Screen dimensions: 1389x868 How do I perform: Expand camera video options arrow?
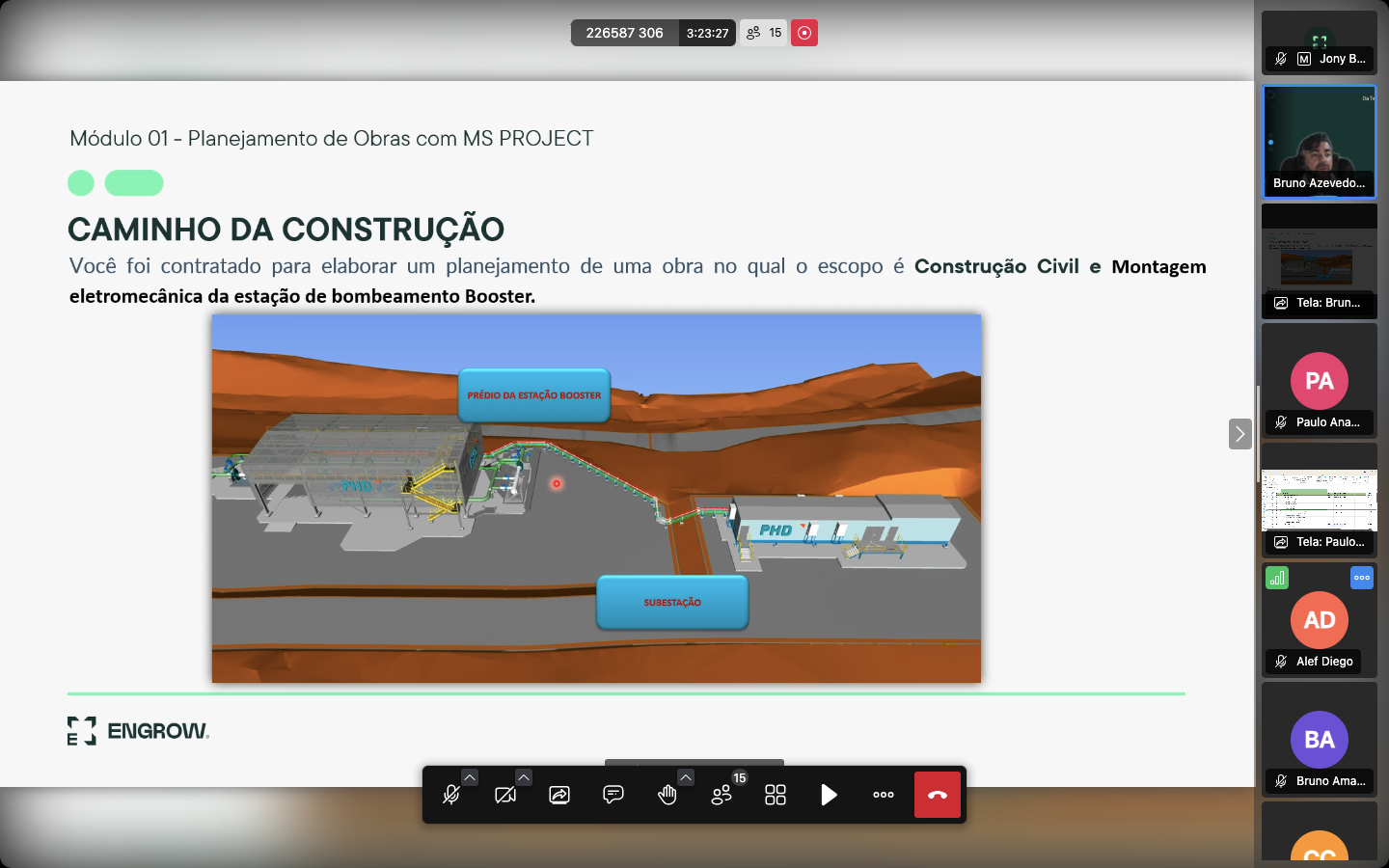point(524,777)
